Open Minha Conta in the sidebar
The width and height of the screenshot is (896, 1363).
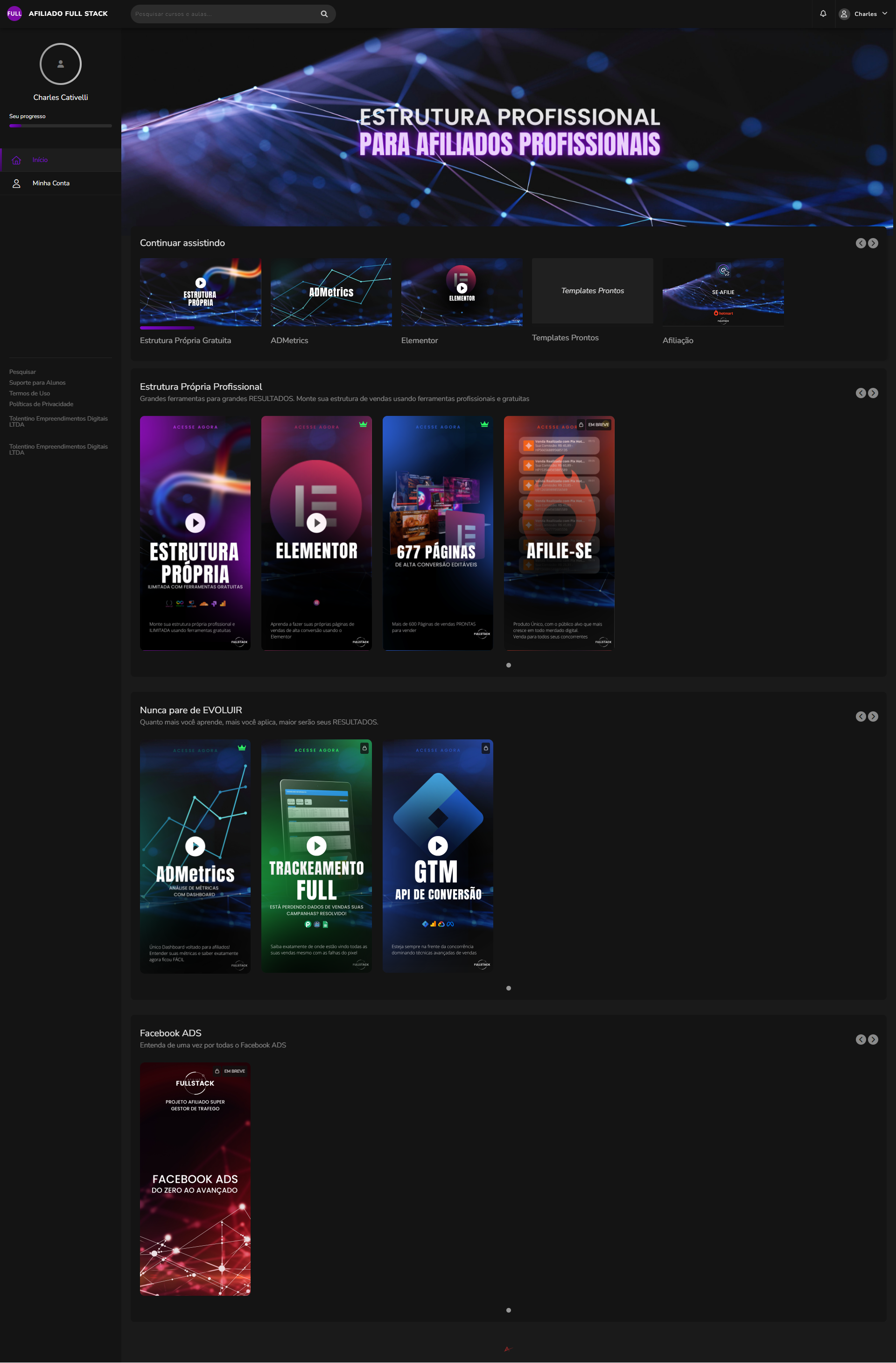coord(51,183)
